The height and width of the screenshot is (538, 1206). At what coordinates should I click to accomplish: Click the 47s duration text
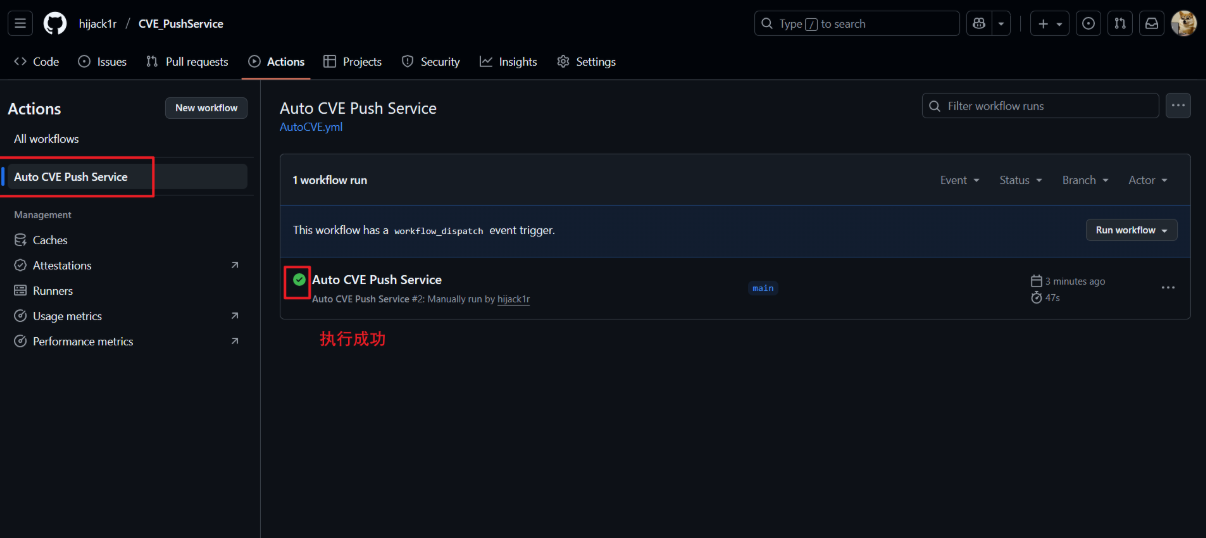pos(1052,298)
